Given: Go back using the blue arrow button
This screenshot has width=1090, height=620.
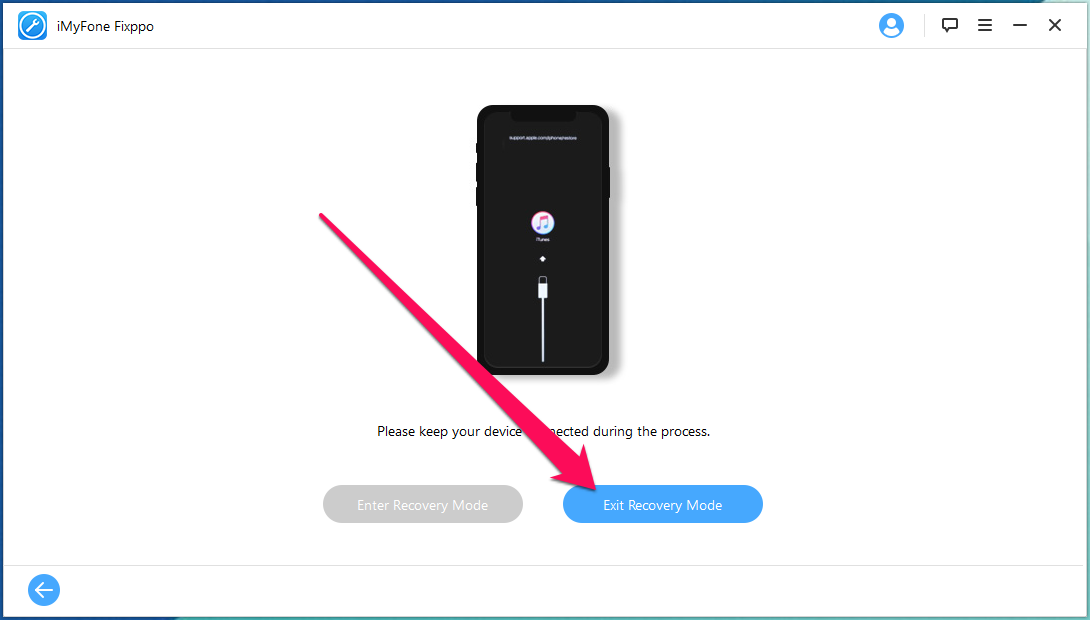Looking at the screenshot, I should [x=44, y=590].
